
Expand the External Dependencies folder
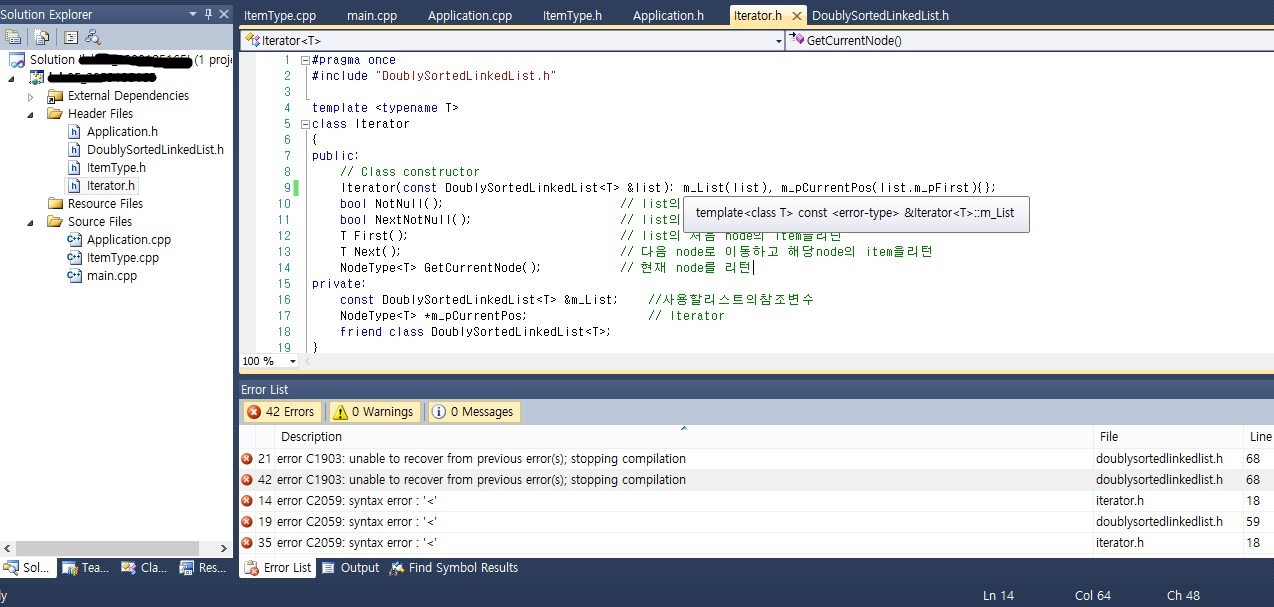coord(31,96)
